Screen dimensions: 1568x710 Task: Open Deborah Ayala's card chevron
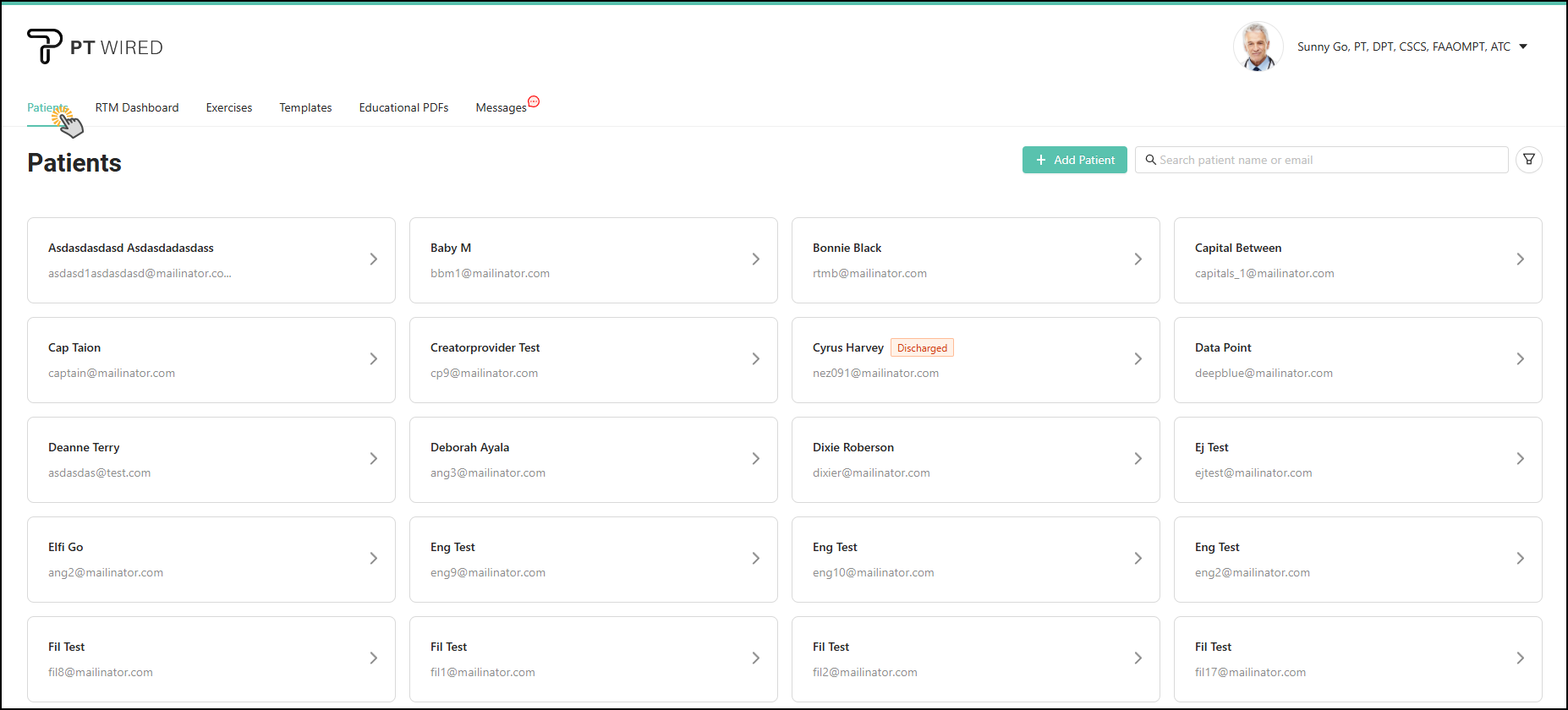pyautogui.click(x=755, y=459)
